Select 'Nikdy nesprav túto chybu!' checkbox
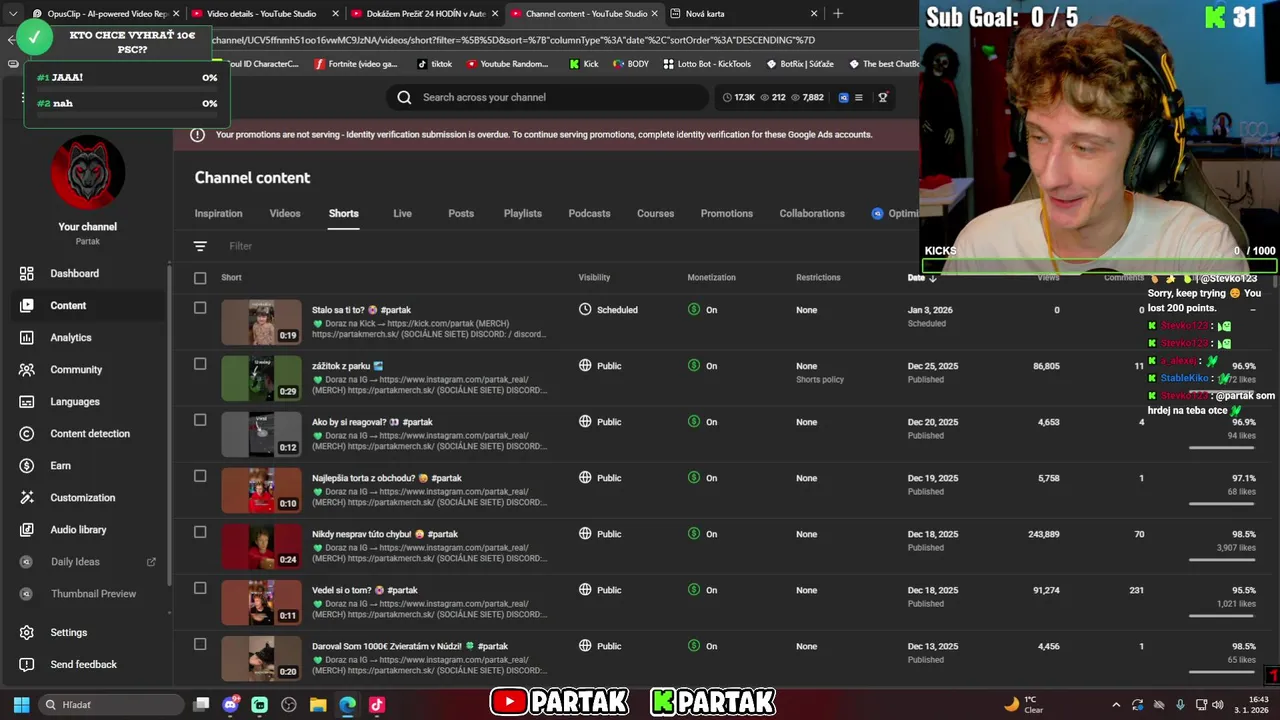Image resolution: width=1280 pixels, height=720 pixels. coord(200,532)
